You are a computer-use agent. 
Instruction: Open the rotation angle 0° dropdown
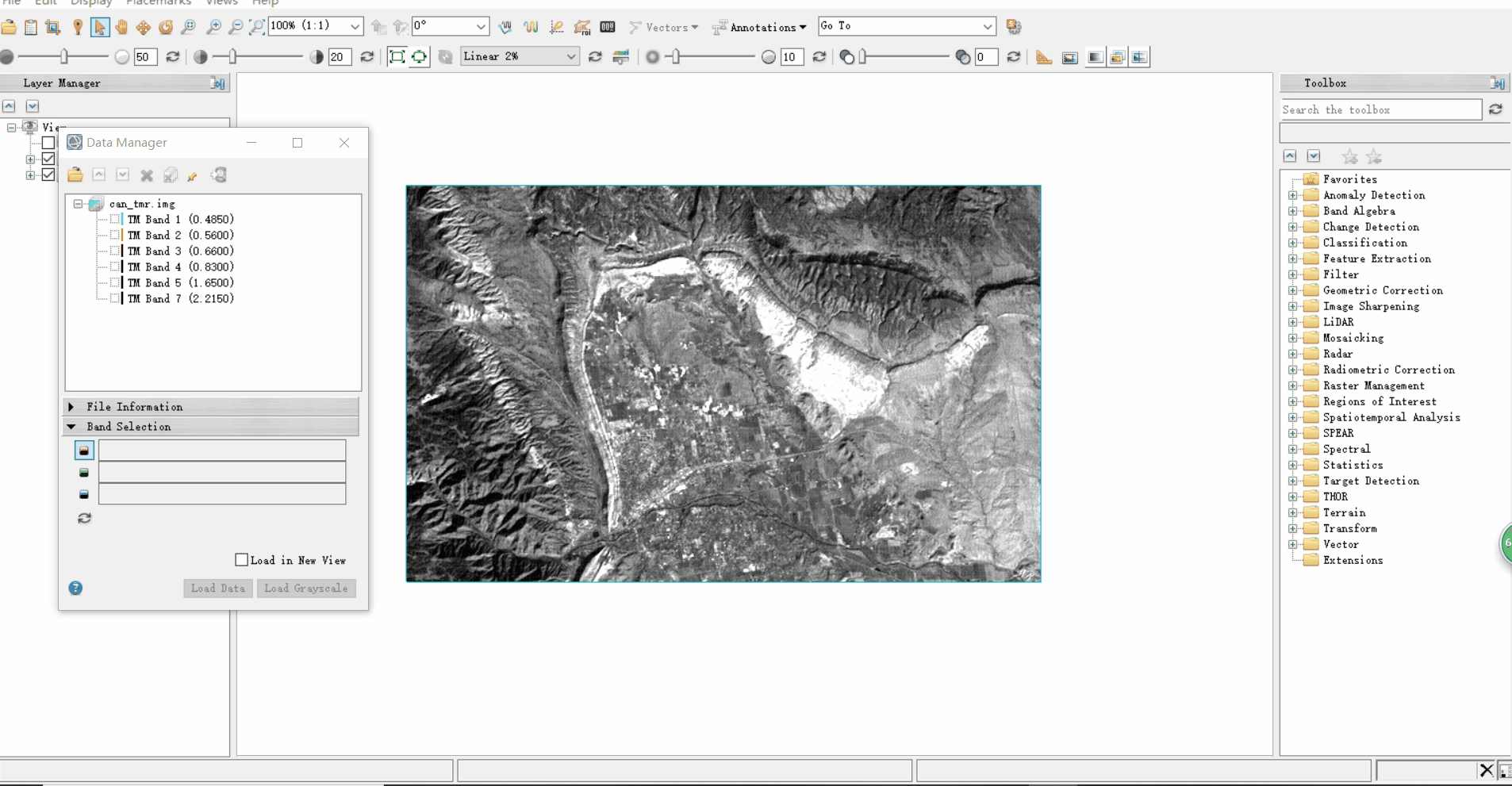click(481, 26)
